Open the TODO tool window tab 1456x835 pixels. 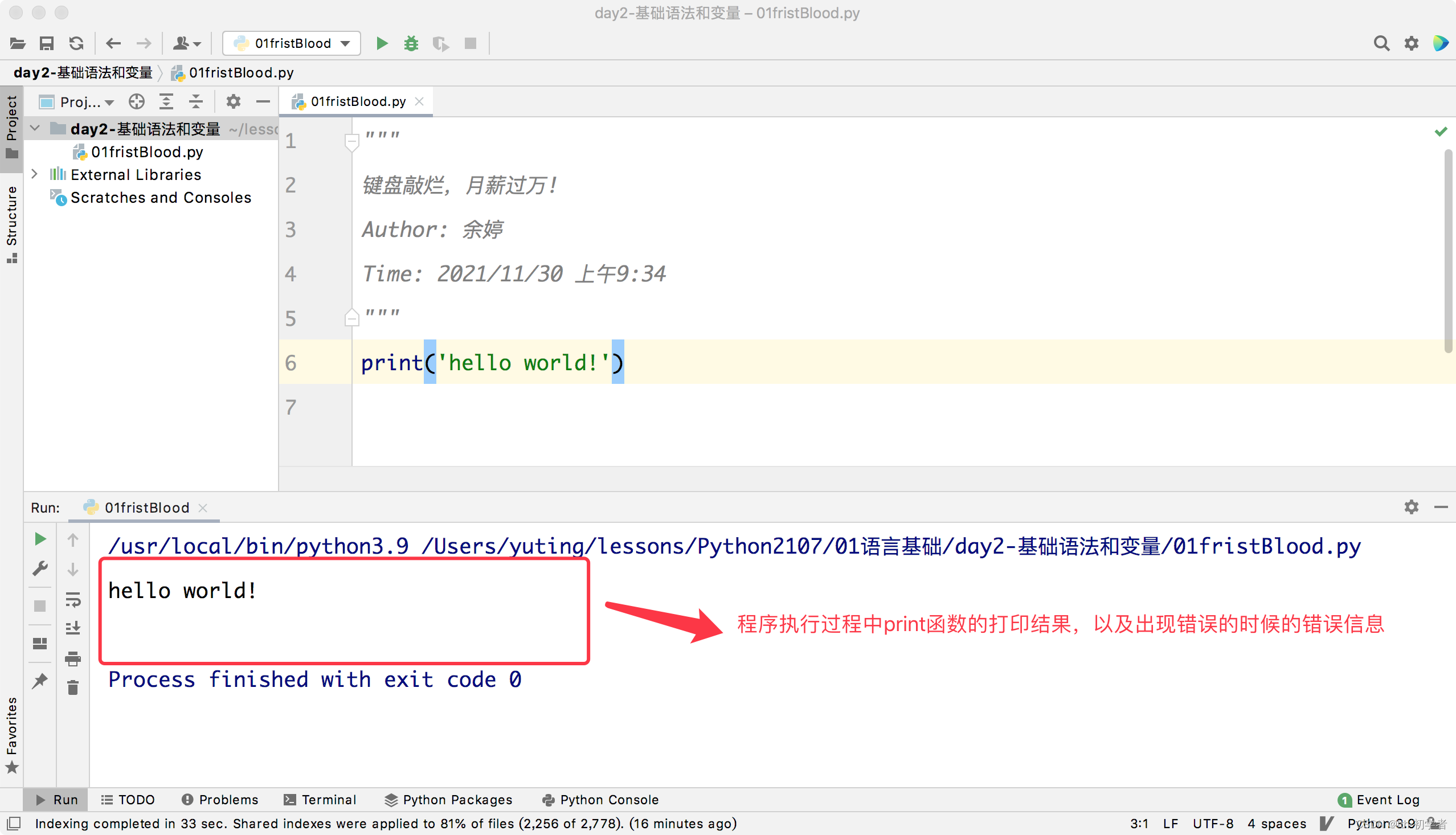coord(127,800)
